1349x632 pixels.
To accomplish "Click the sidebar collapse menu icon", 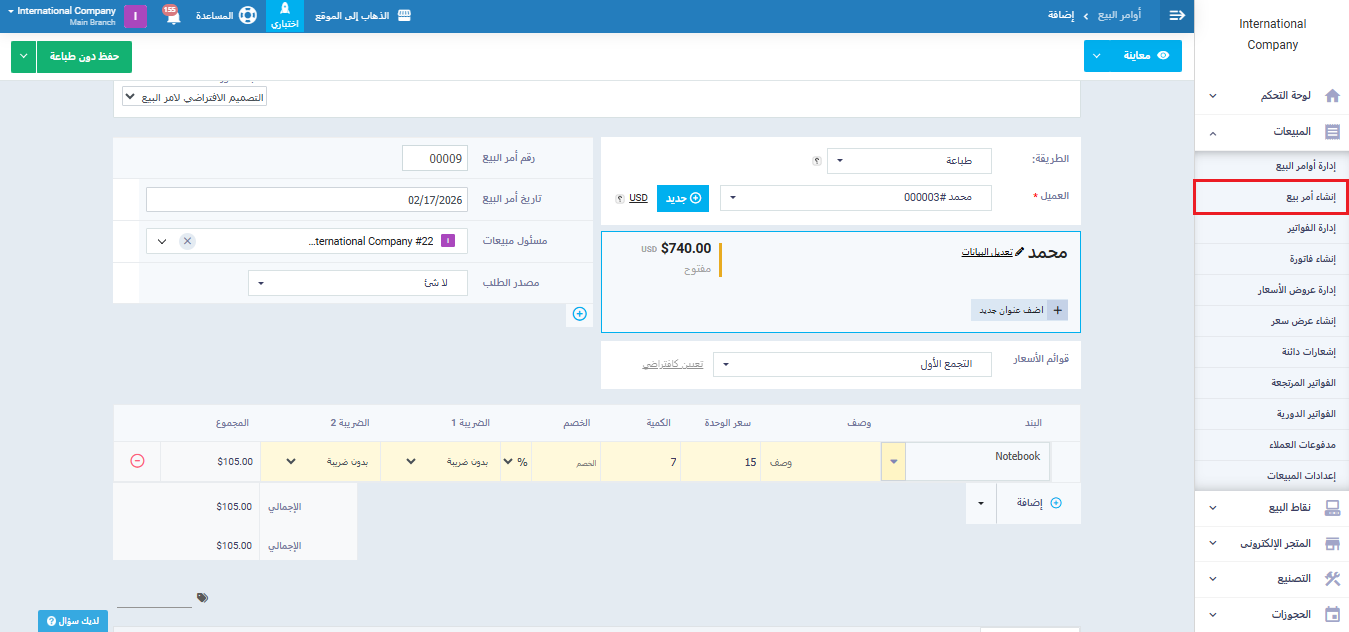I will click(x=1177, y=16).
